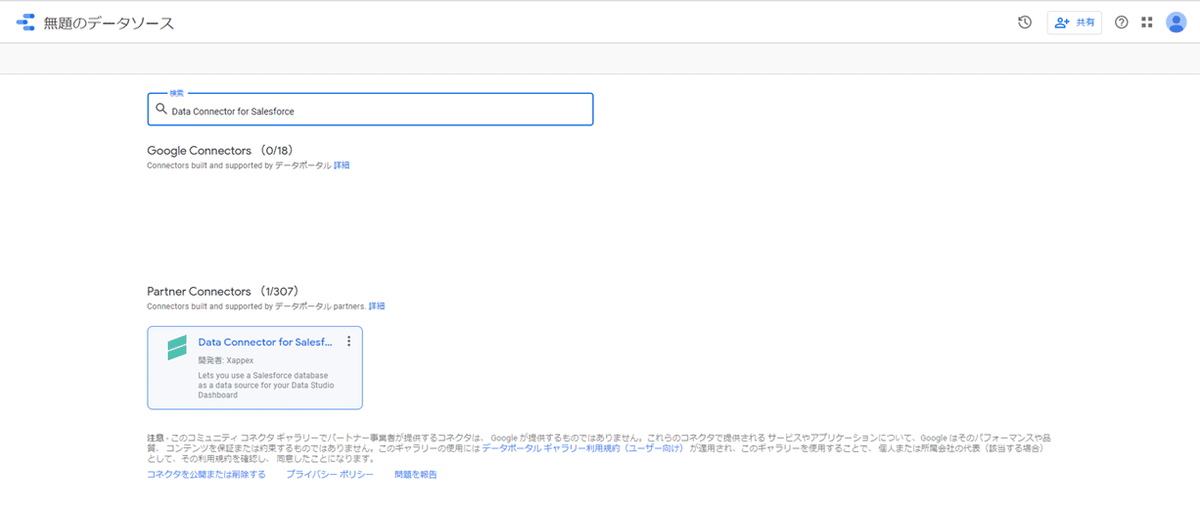Open プライバシー ポリシー link
This screenshot has width=1200, height=511.
(330, 474)
